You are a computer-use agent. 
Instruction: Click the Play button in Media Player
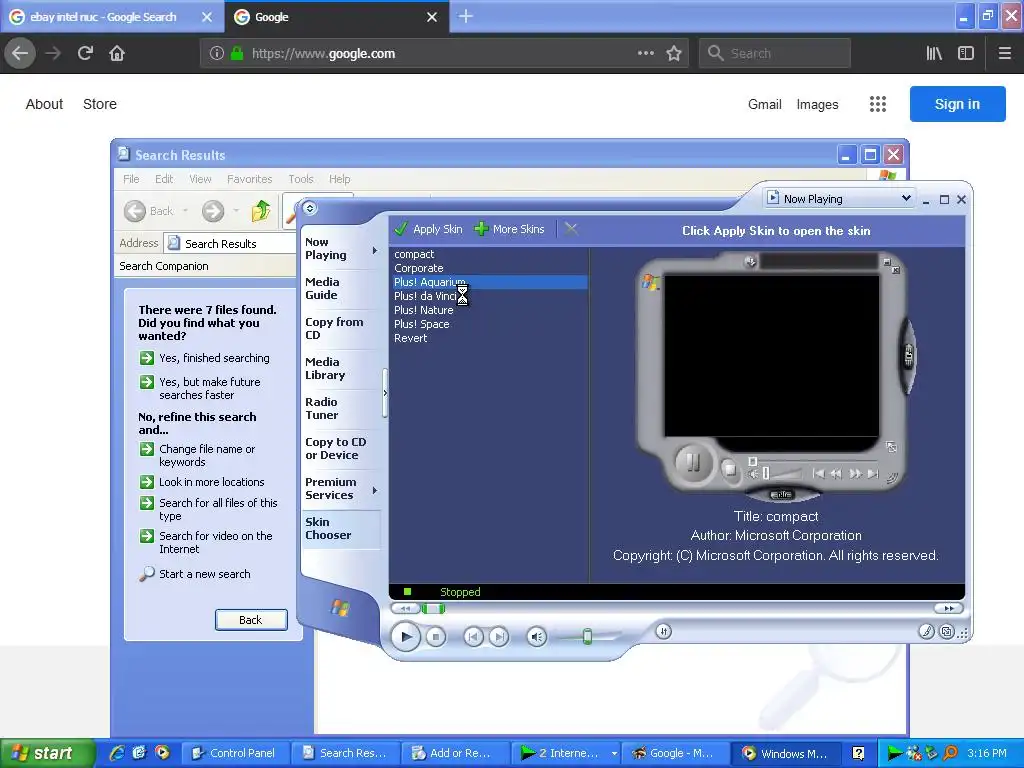tap(406, 636)
